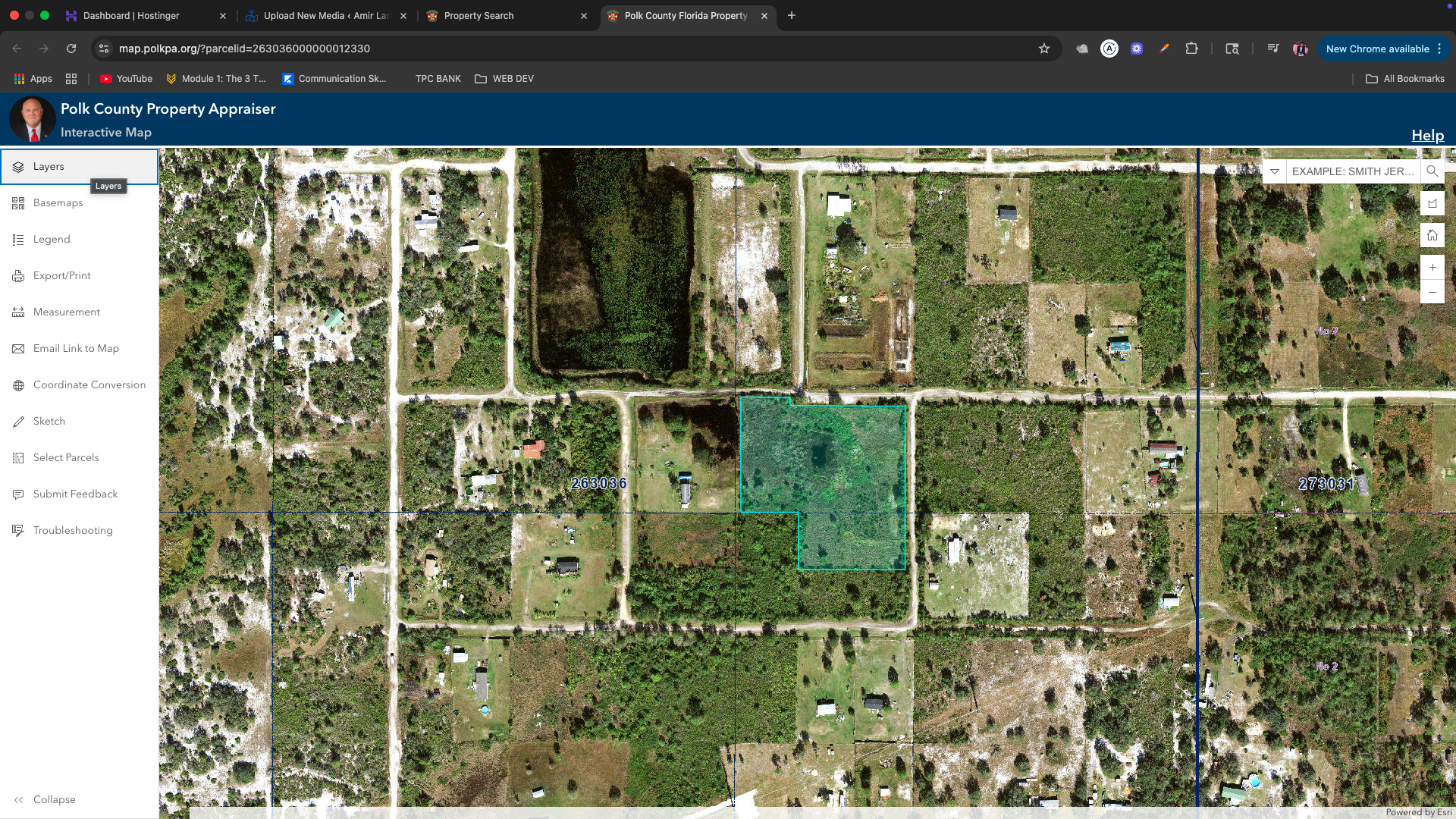Open search source dropdown arrow
The height and width of the screenshot is (819, 1456).
point(1274,171)
